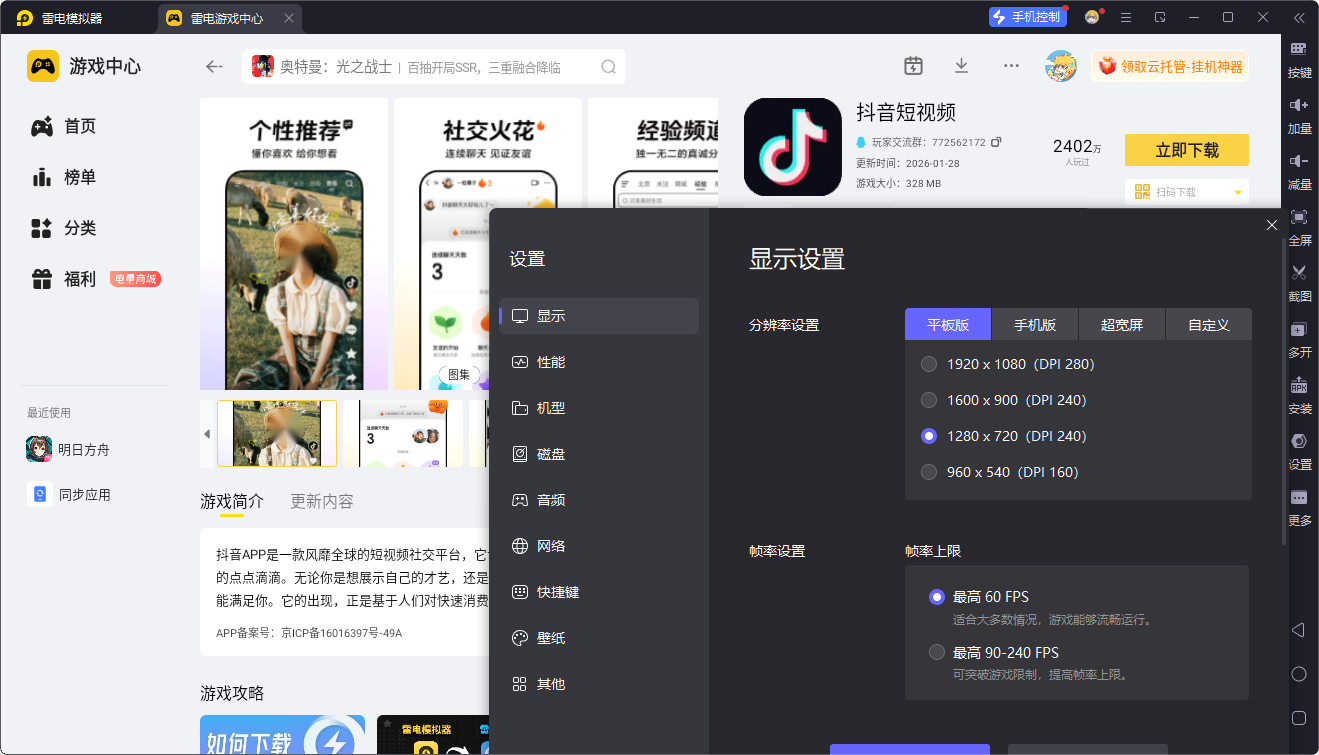
Task: Open the 更新内容 tab link
Action: click(322, 501)
